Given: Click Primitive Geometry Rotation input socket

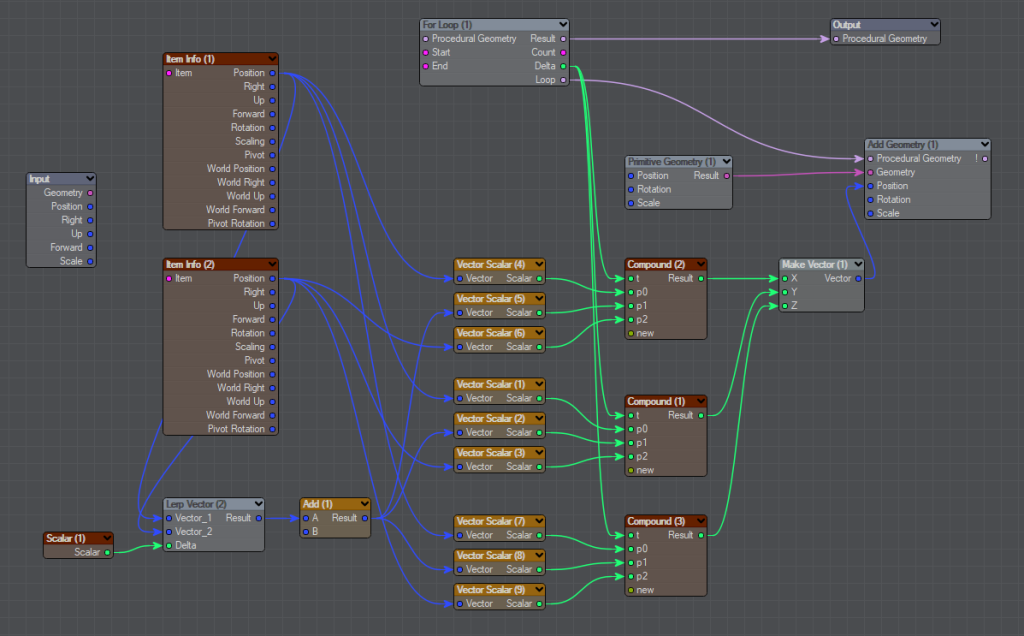Looking at the screenshot, I should (631, 190).
